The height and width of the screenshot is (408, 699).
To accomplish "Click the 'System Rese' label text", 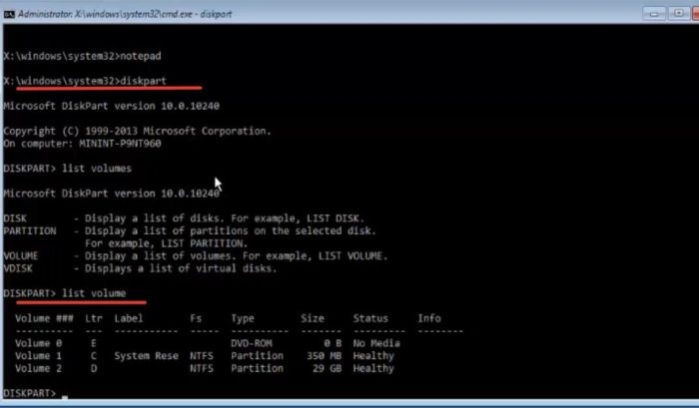I will pos(146,356).
